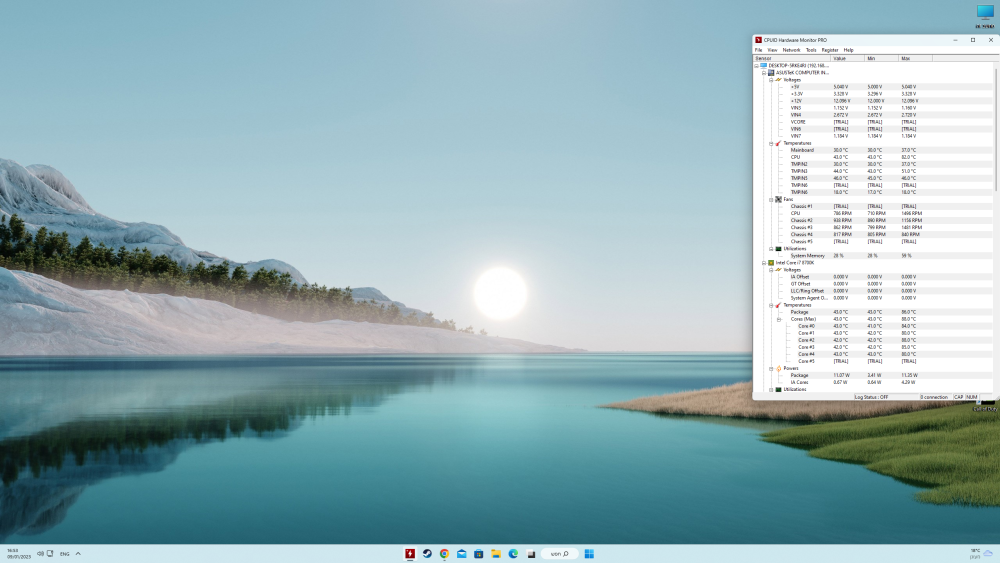Open the HWMonitor taskbar icon
Viewport: 1000px width, 563px height.
[x=410, y=553]
